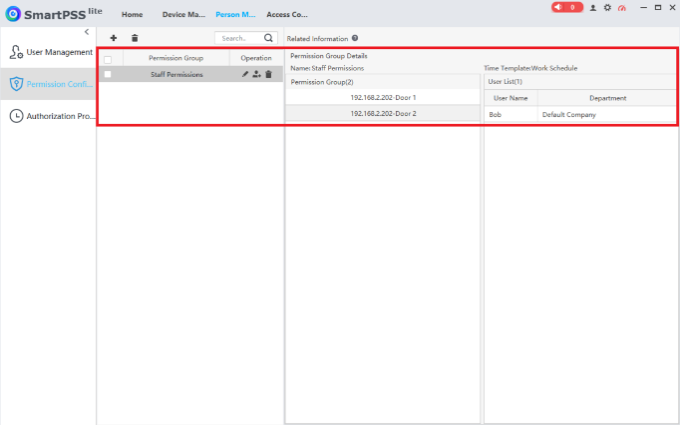680x425 pixels.
Task: Click the User Name column header
Action: [511, 98]
